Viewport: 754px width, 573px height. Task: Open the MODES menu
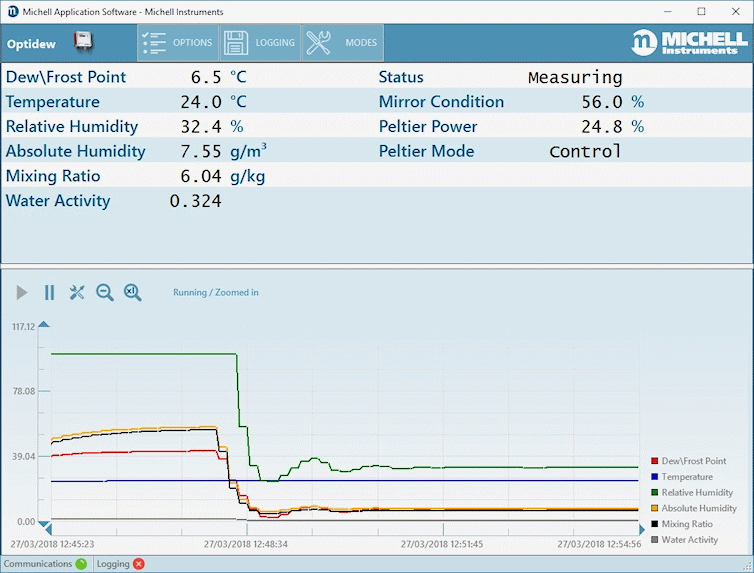point(343,43)
